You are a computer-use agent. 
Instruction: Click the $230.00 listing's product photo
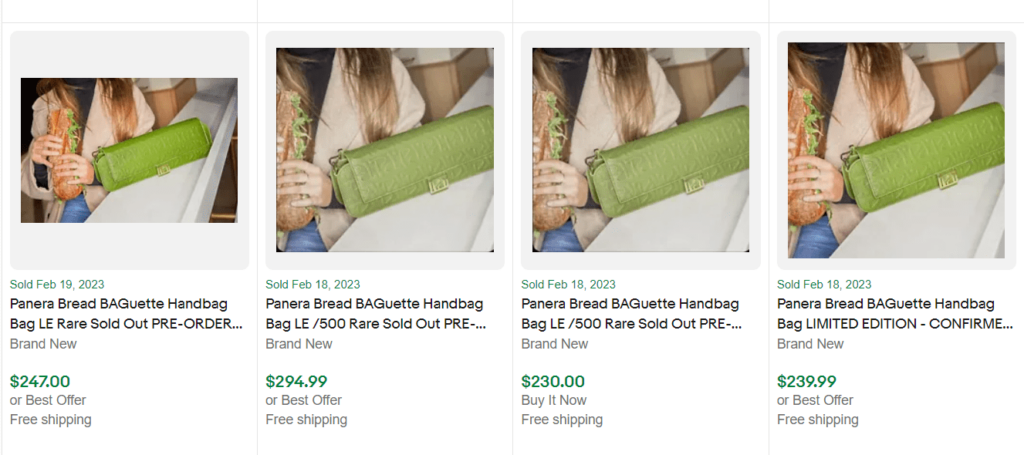click(x=641, y=148)
